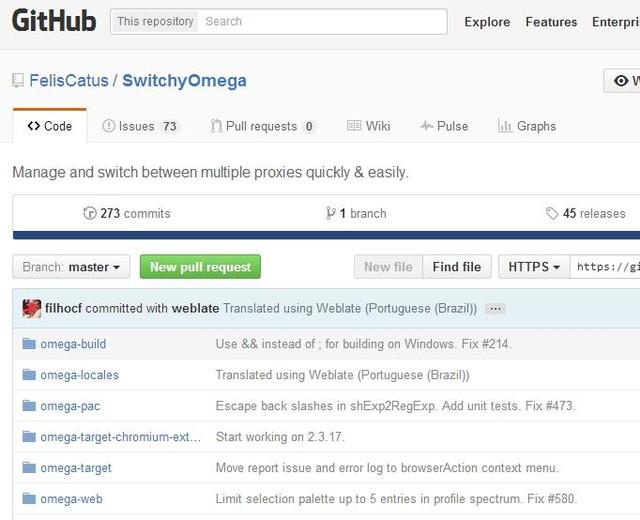Open the HTTPS clone protocol dropdown
The height and width of the screenshot is (520, 640).
point(534,267)
